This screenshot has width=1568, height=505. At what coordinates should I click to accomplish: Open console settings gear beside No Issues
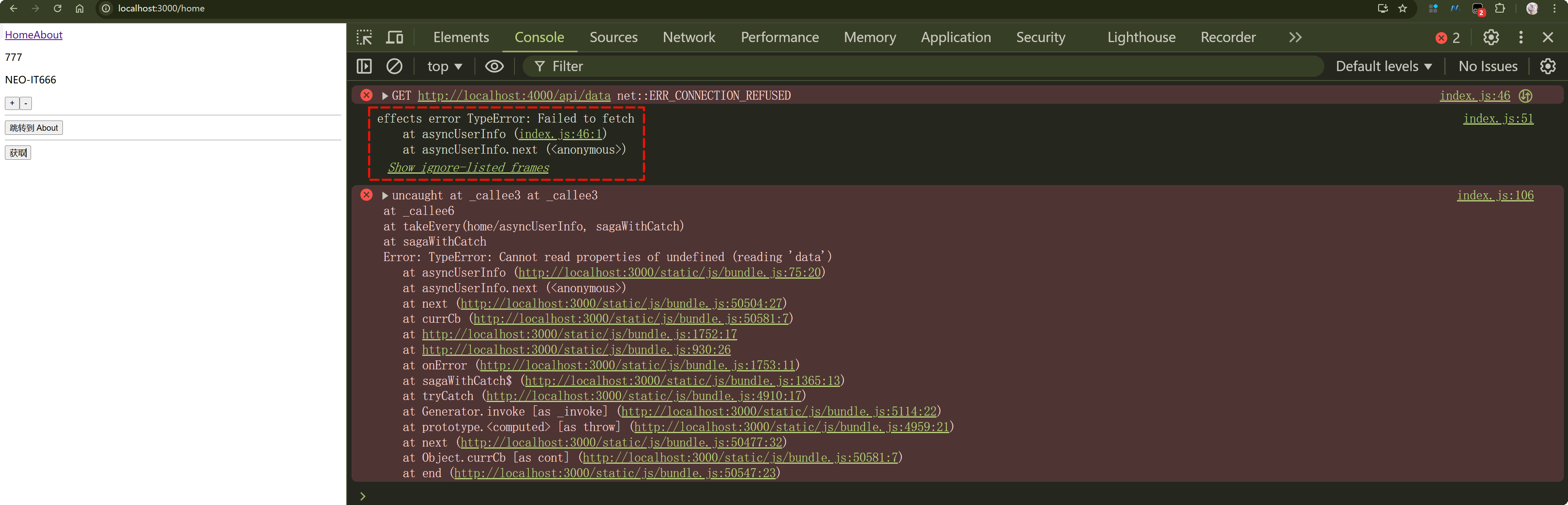[x=1547, y=67]
